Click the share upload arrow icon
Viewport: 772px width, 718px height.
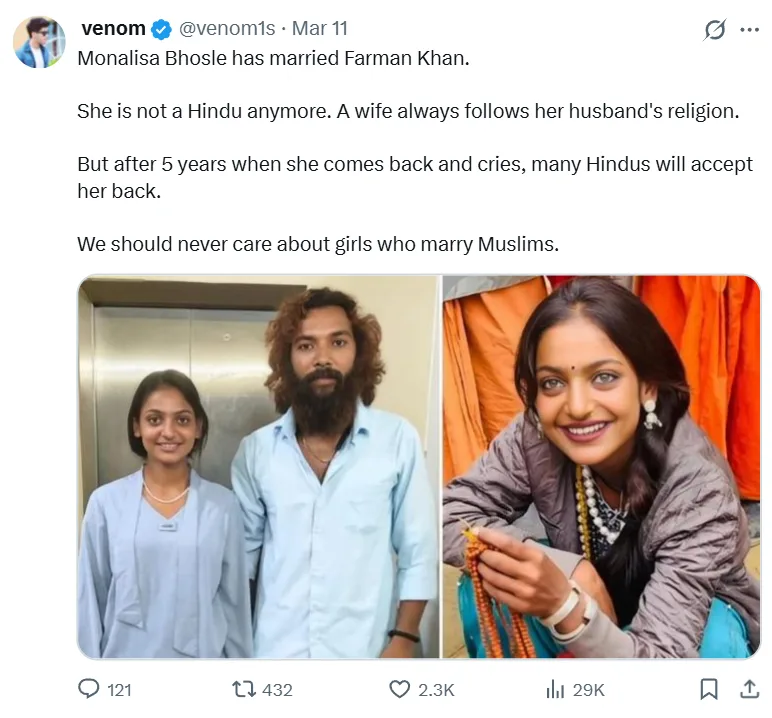coord(748,689)
